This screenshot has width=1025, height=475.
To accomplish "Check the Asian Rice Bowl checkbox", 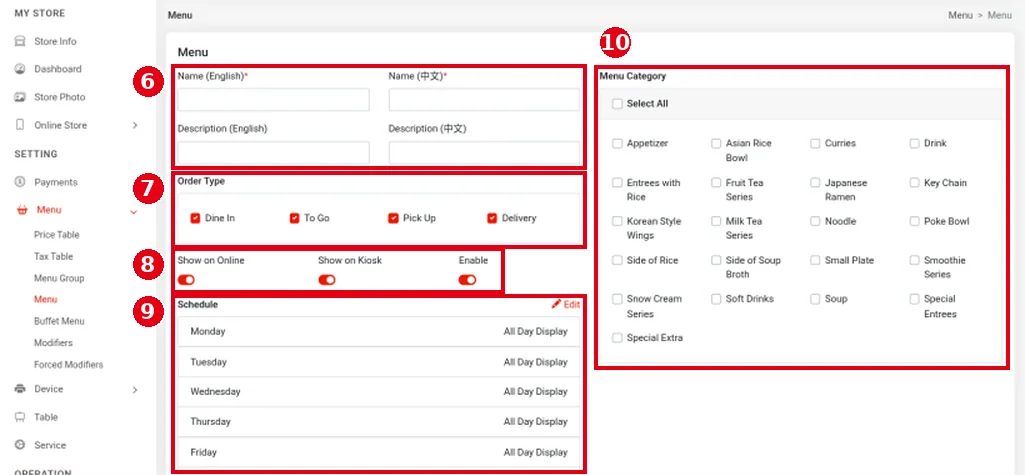I will click(x=716, y=144).
